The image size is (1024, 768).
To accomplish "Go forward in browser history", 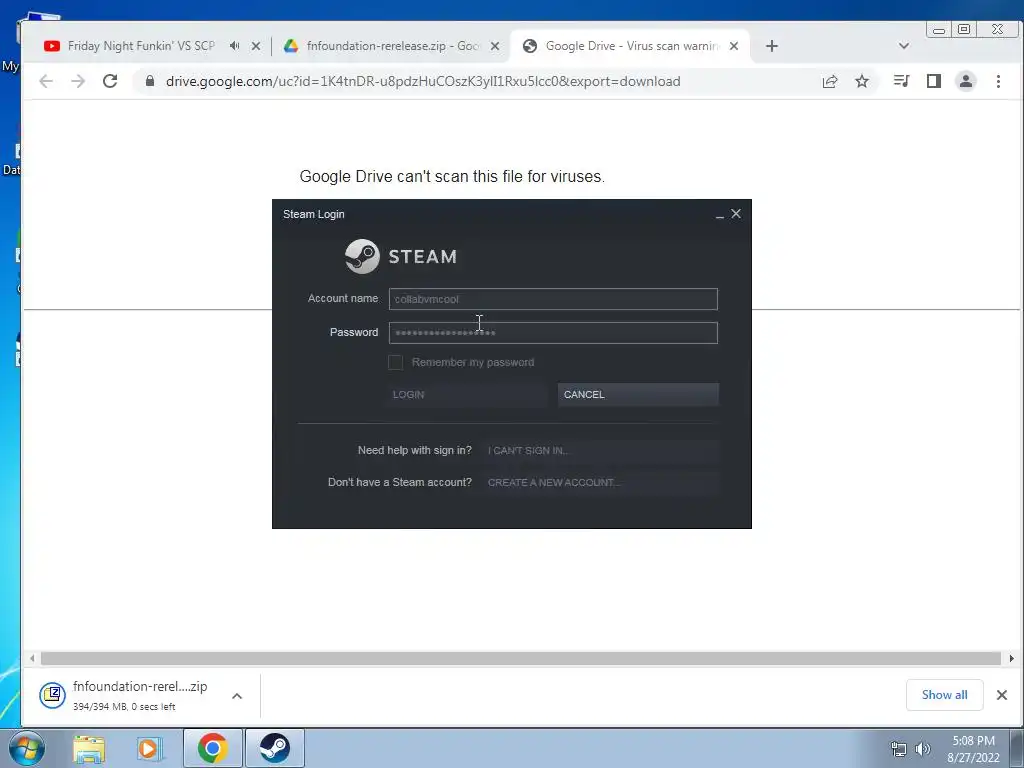I will (x=78, y=81).
